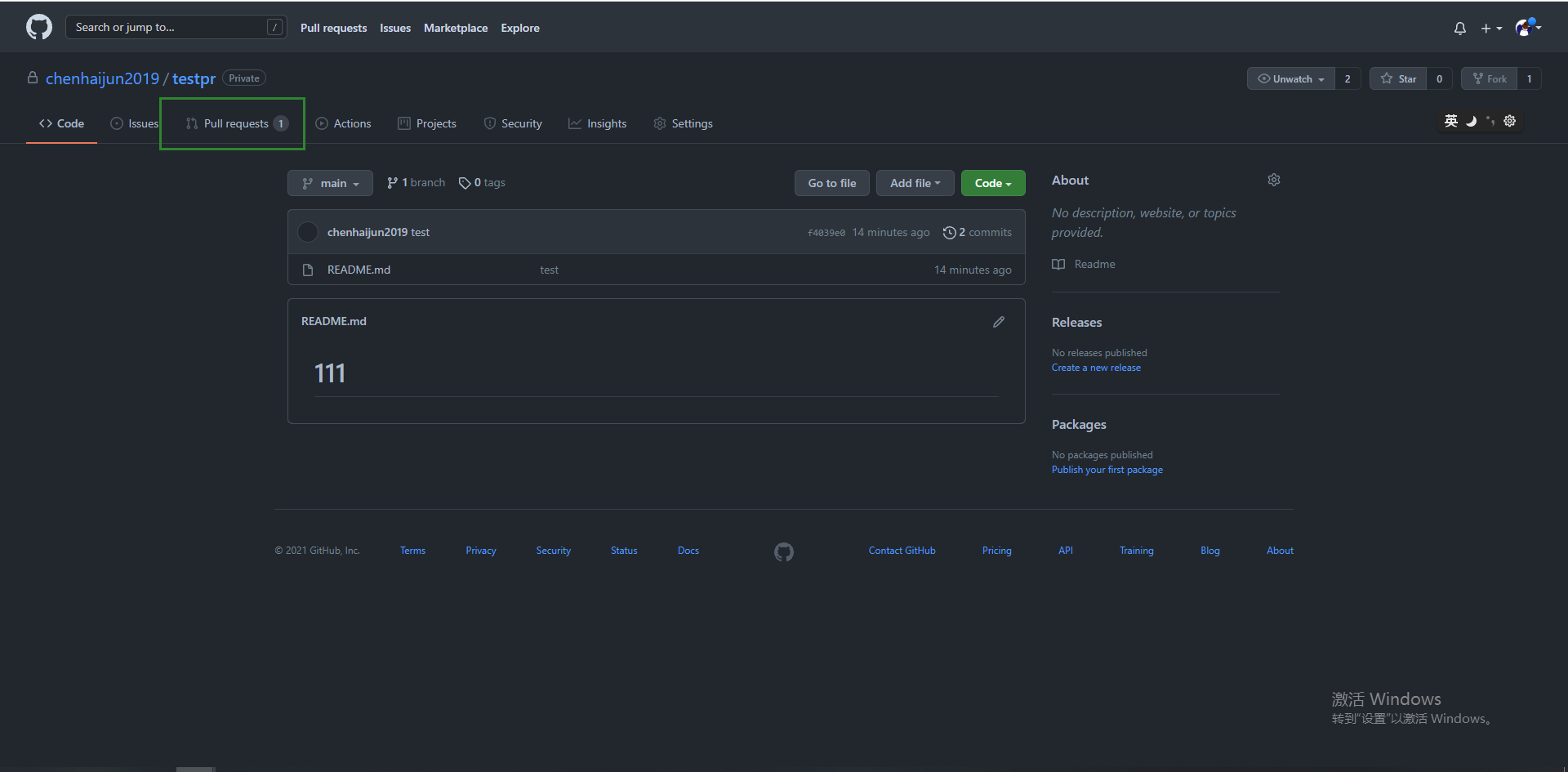Image resolution: width=1568 pixels, height=772 pixels.
Task: Focus the Search or jump to field
Action: (x=176, y=27)
